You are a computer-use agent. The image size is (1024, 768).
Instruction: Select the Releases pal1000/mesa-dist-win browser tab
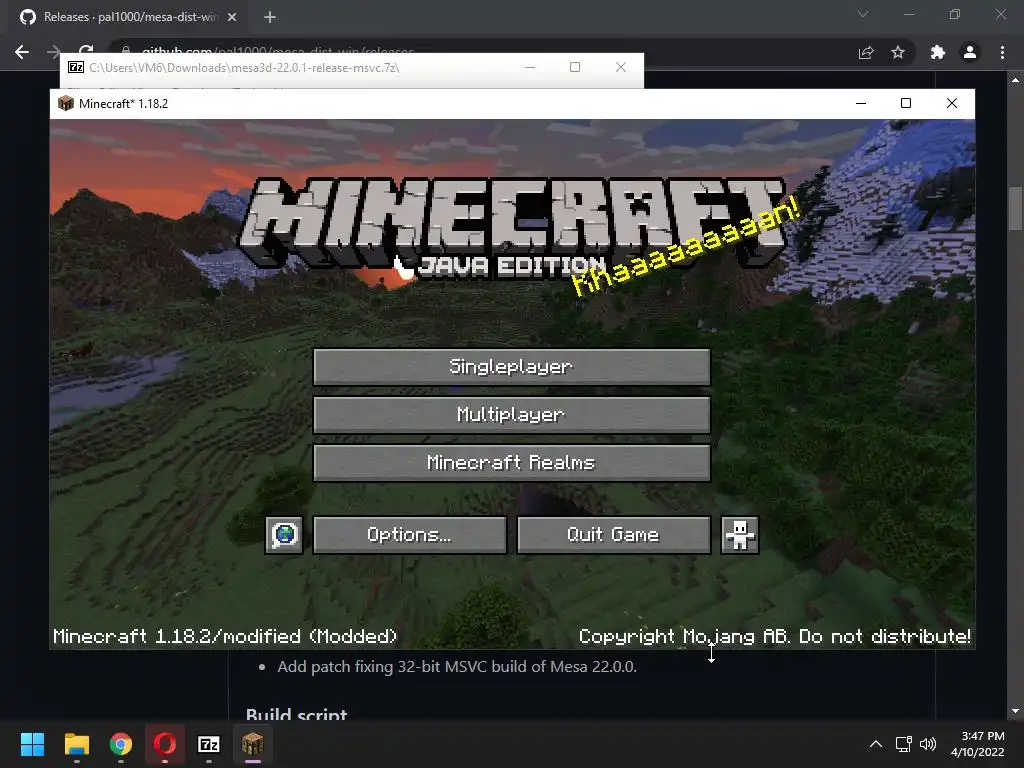[127, 17]
